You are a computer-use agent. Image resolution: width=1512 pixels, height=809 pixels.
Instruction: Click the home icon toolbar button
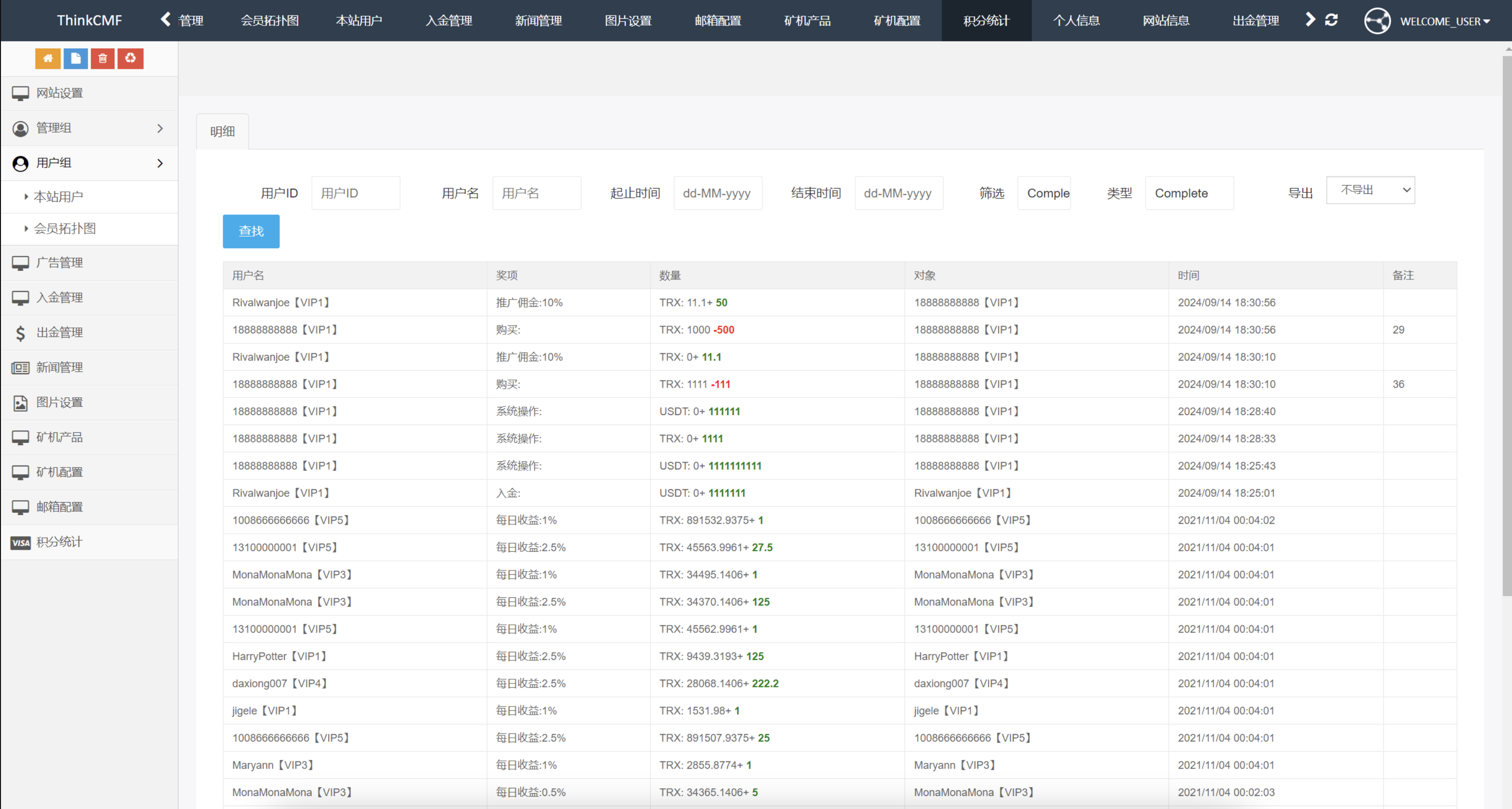click(x=48, y=58)
